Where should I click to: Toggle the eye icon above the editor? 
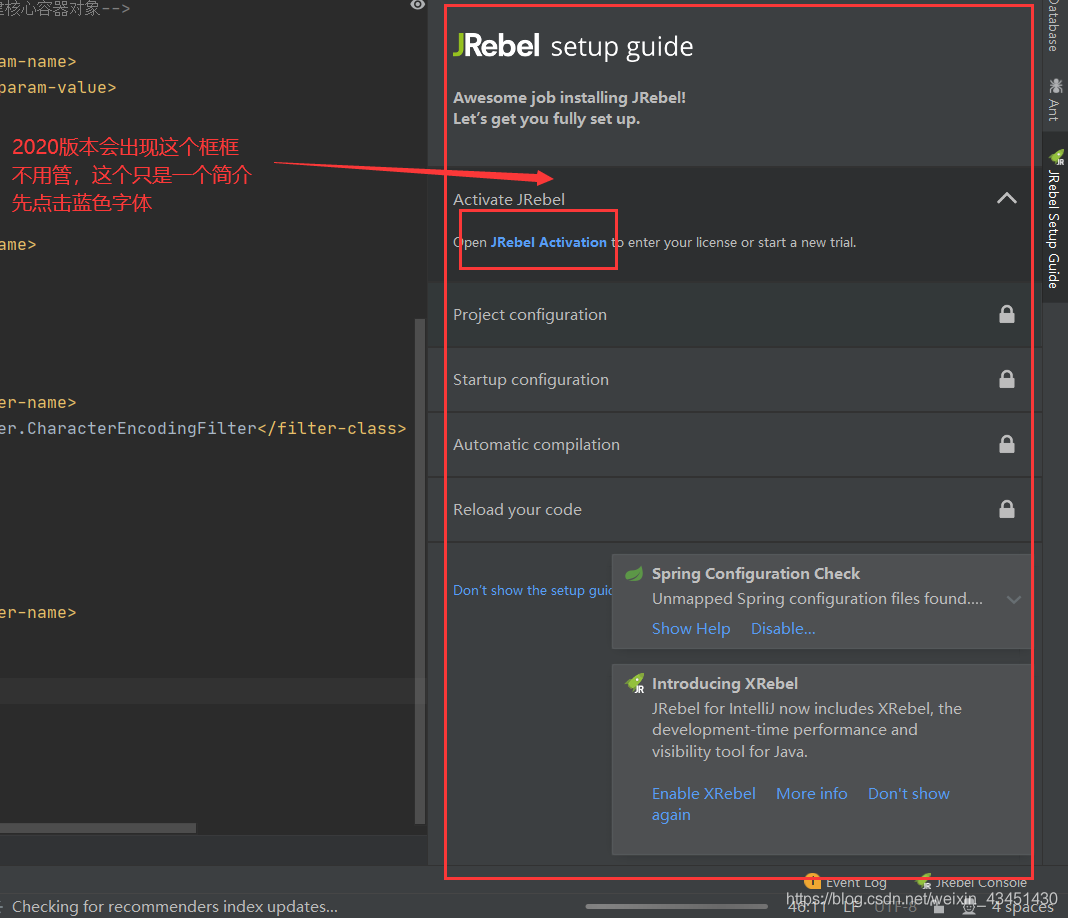[417, 6]
